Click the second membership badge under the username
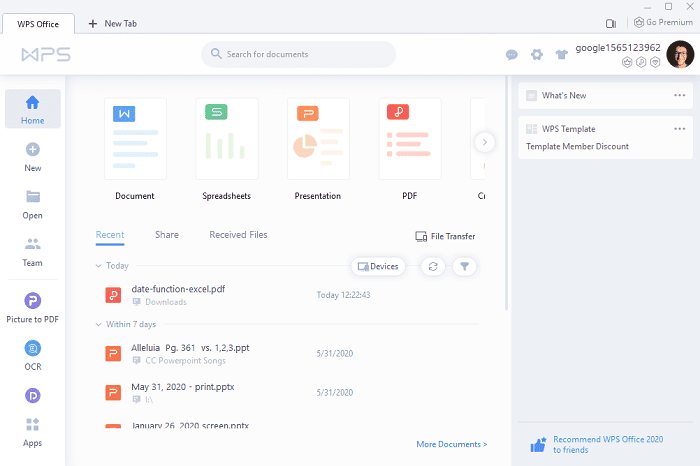700x466 pixels. click(x=641, y=62)
